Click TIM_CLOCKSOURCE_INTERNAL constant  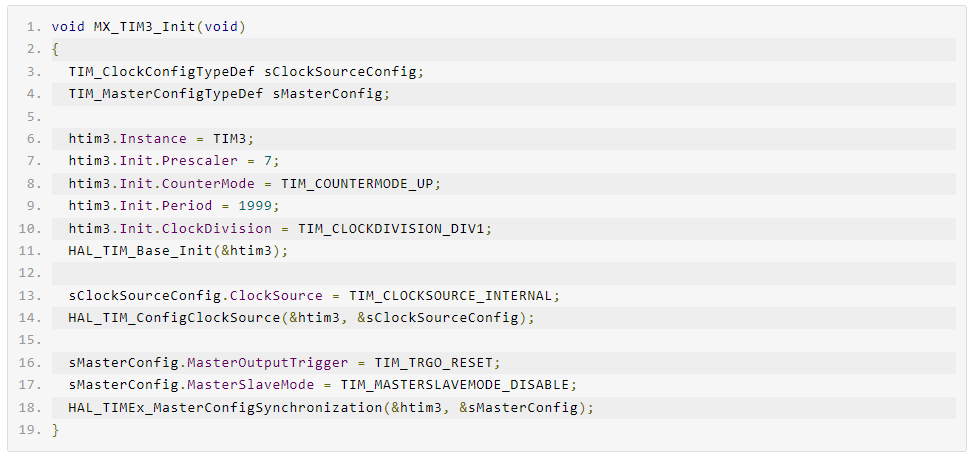pyautogui.click(x=450, y=295)
